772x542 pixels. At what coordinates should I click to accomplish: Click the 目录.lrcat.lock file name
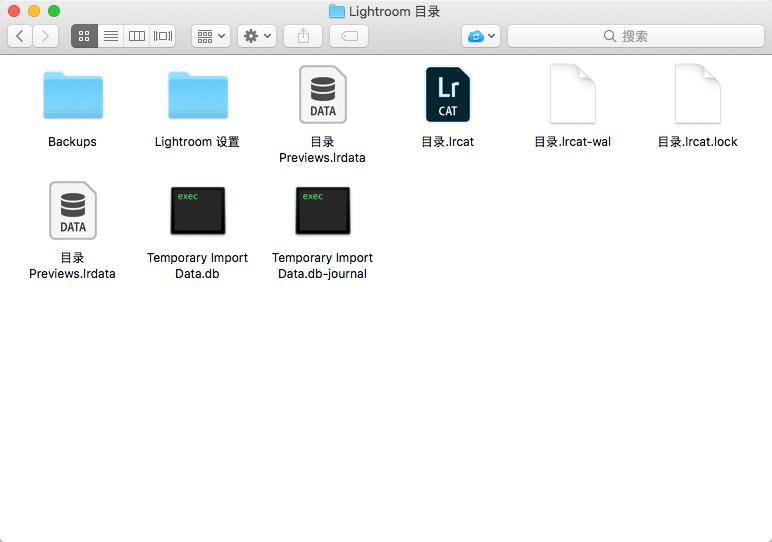(698, 142)
